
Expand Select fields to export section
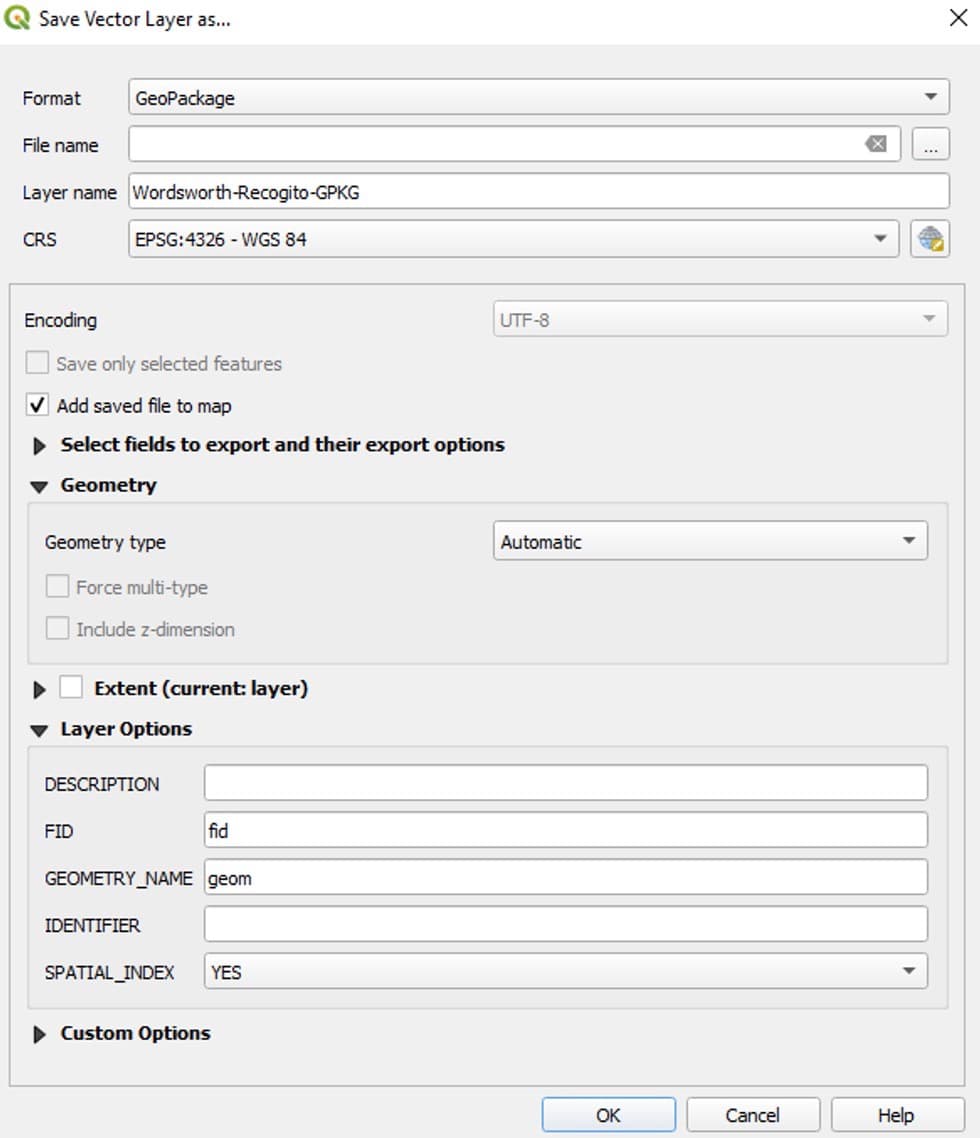40,445
